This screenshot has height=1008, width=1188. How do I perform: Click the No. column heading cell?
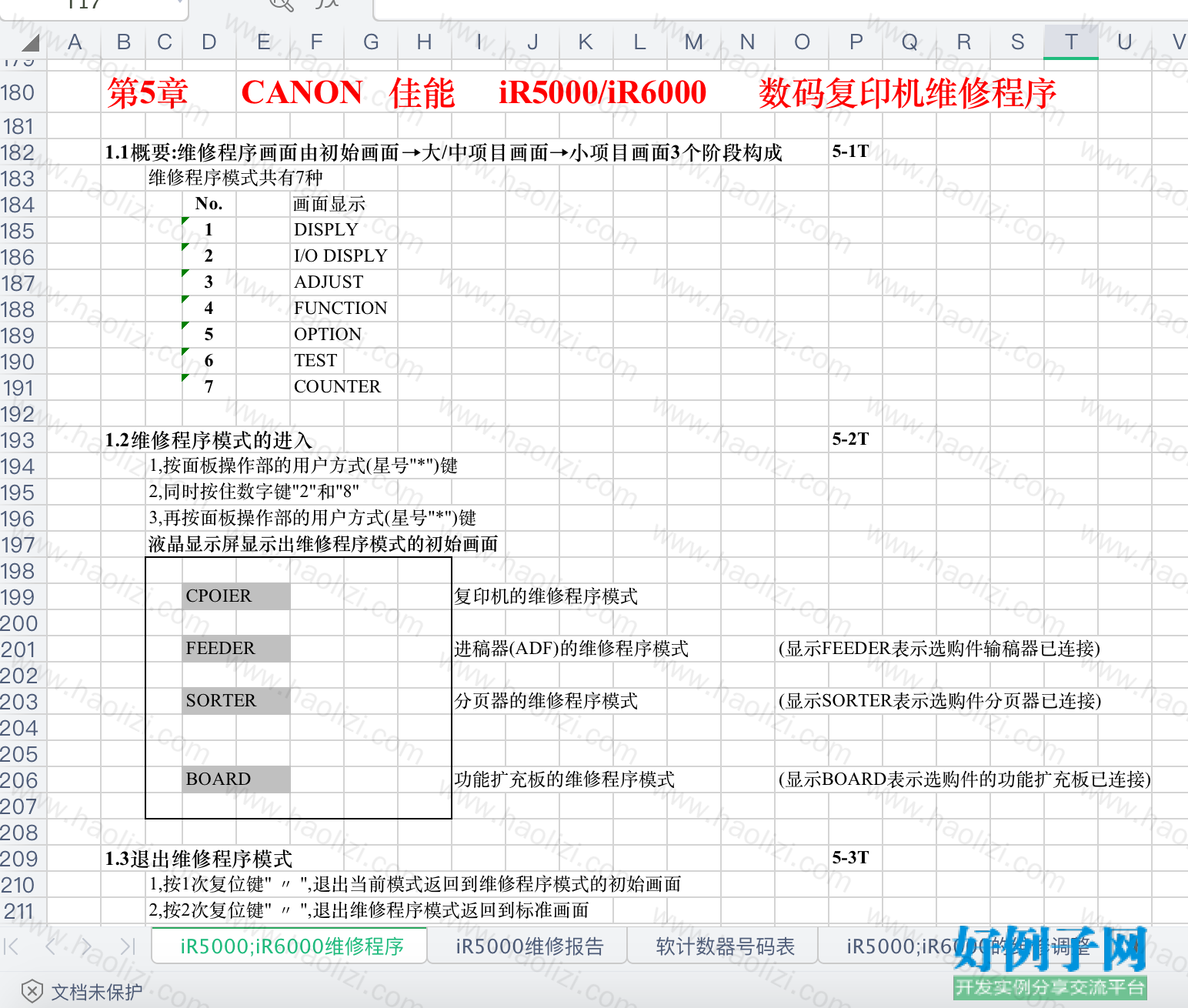point(209,204)
